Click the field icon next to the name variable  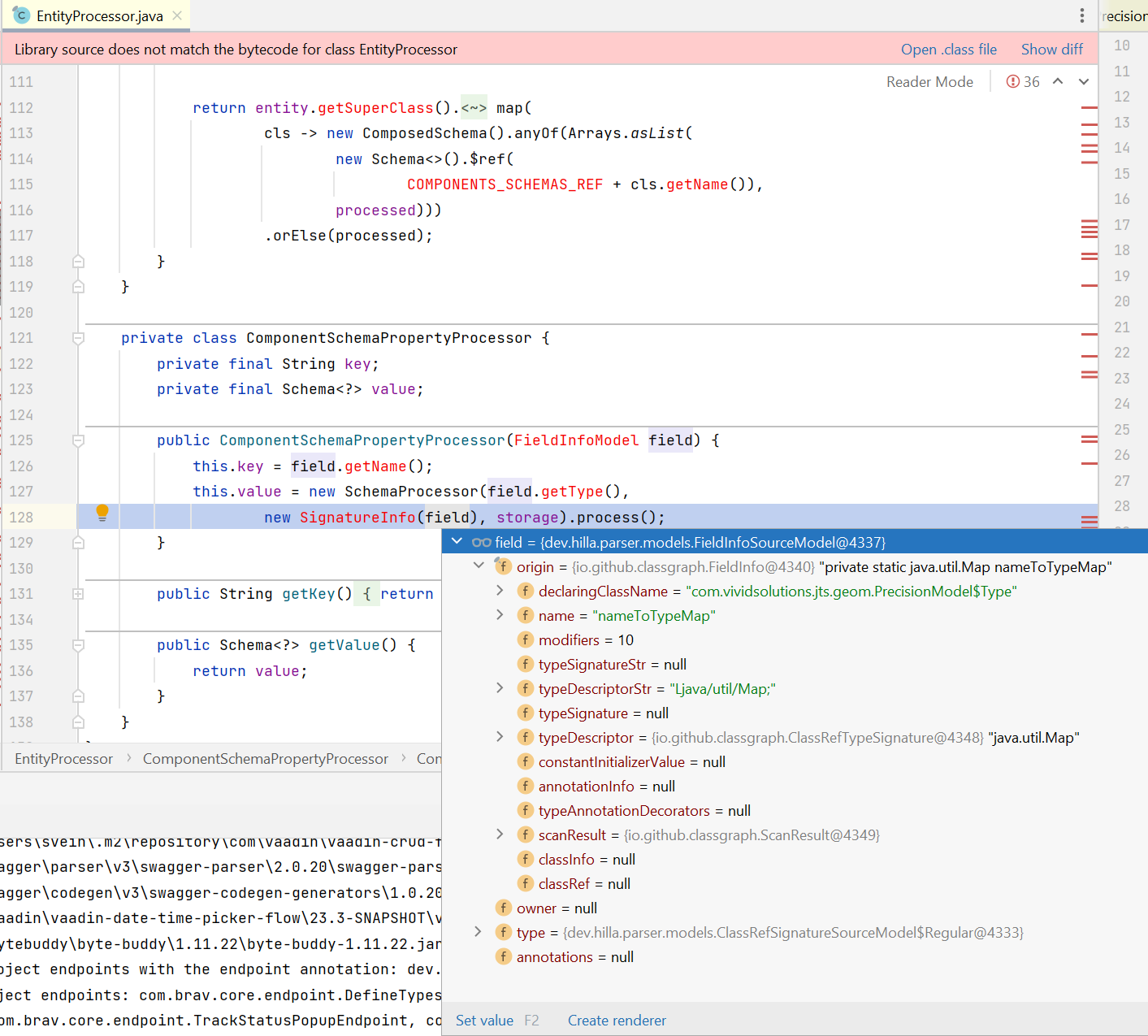(526, 615)
